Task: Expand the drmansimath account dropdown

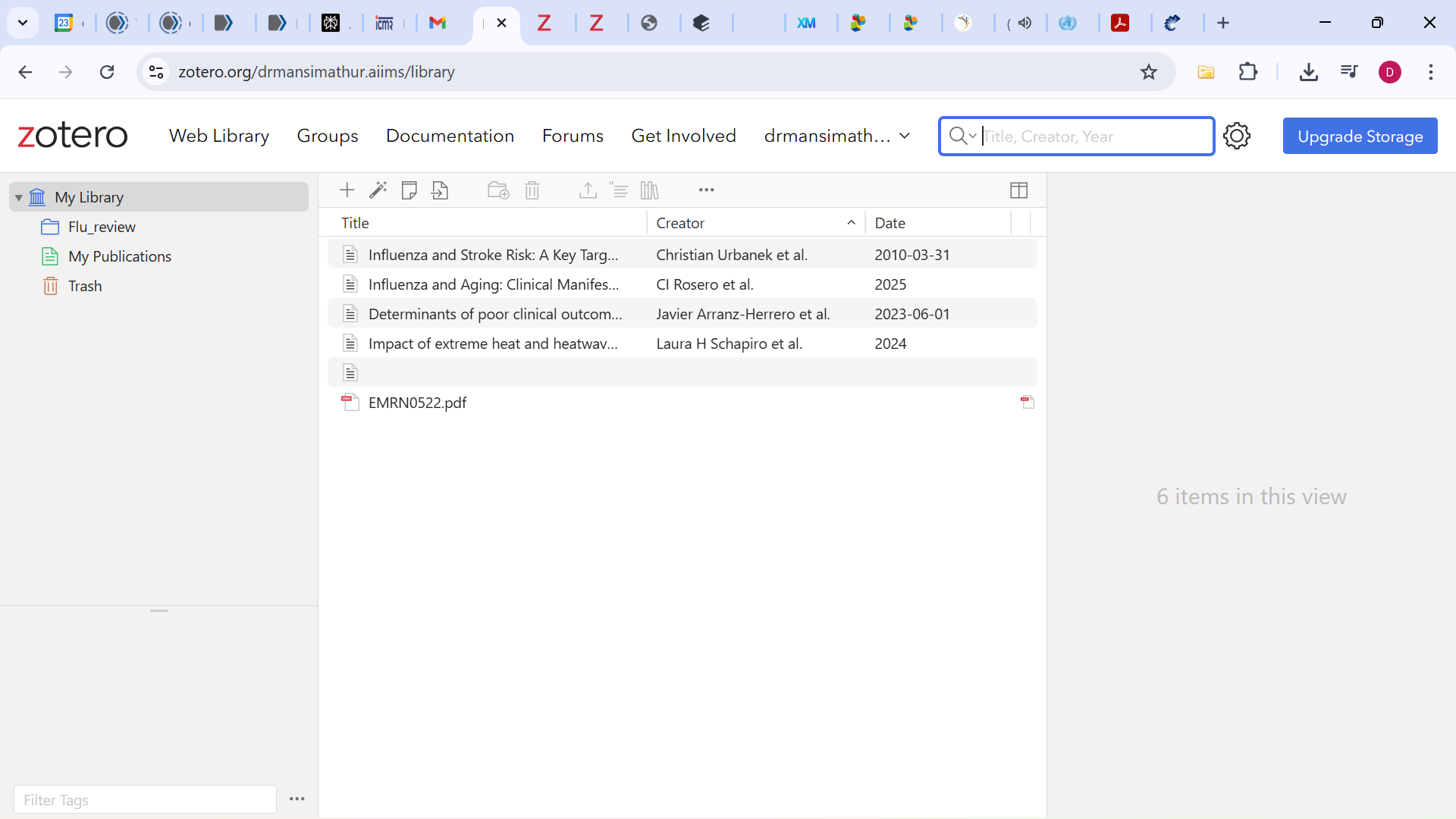Action: (904, 136)
